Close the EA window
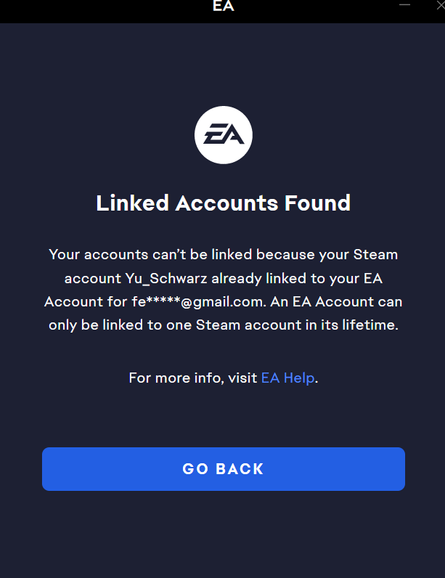Screen dimensions: 445x578 pyautogui.click(x=441, y=5)
